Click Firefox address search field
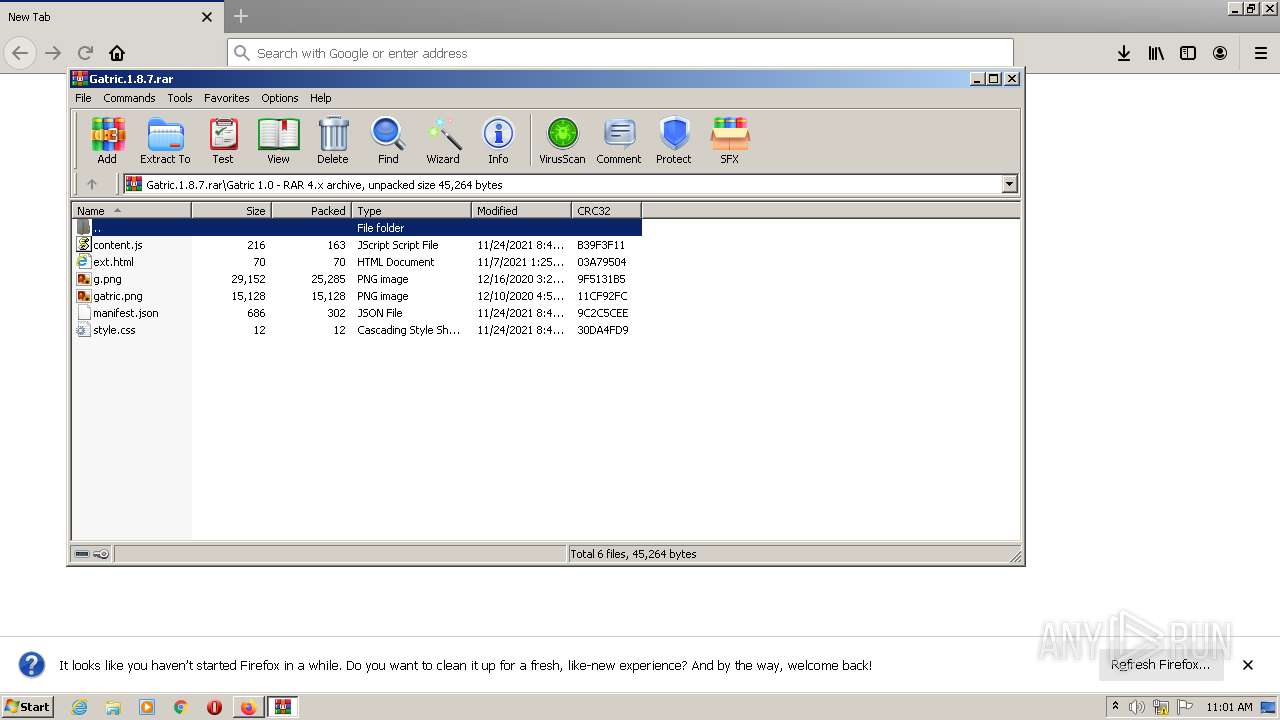Viewport: 1280px width, 720px height. pos(620,53)
